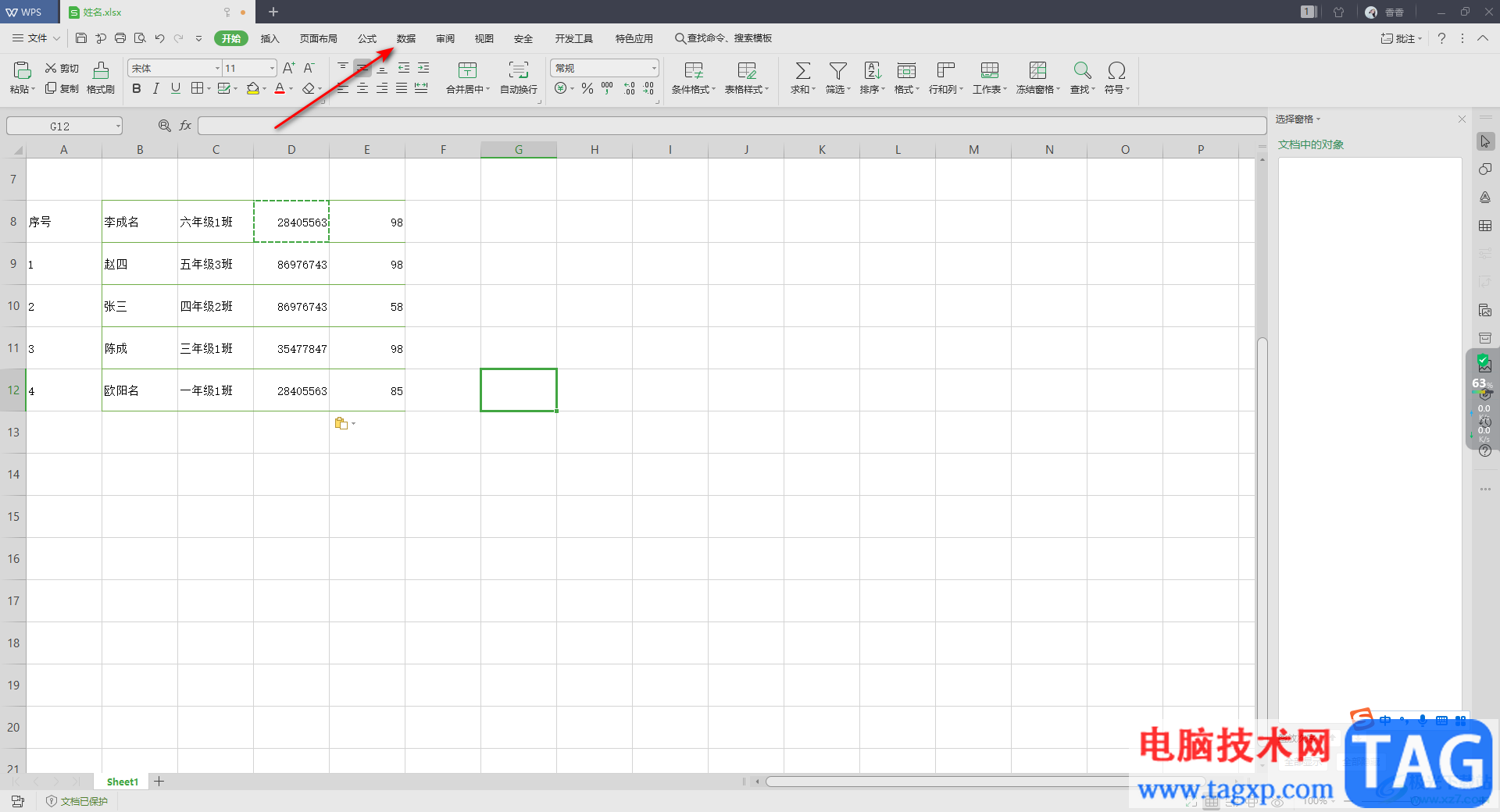The width and height of the screenshot is (1500, 812).
Task: Click the AutoSum (求和) sigma icon
Action: (x=802, y=71)
